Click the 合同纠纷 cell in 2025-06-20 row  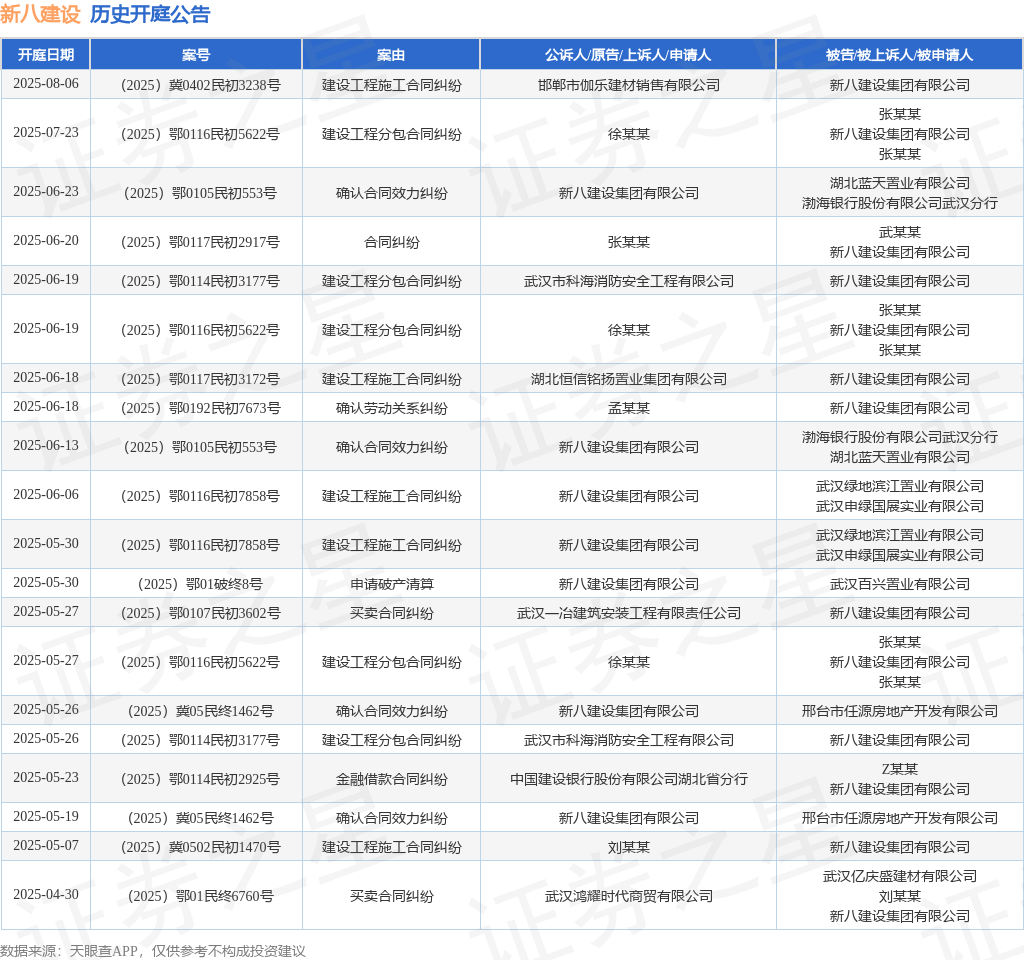391,242
